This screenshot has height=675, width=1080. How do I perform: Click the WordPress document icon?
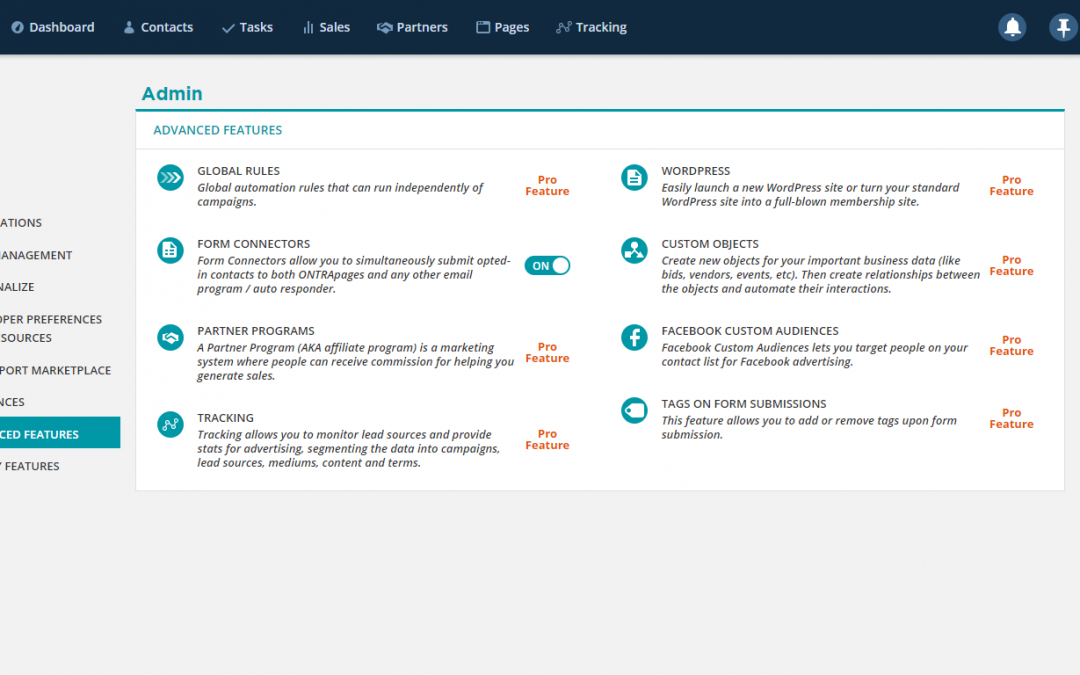[634, 178]
